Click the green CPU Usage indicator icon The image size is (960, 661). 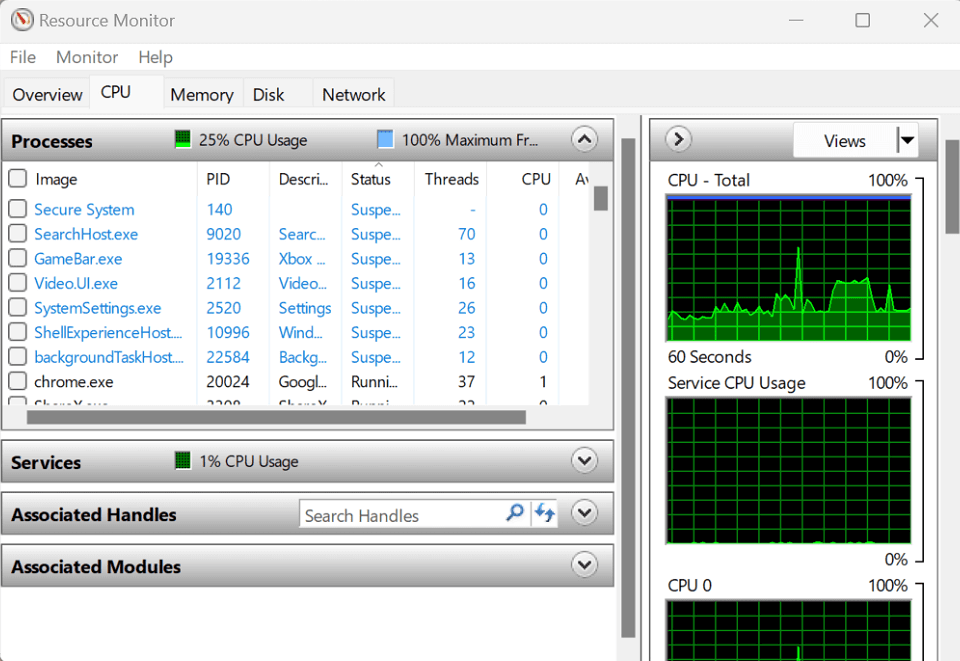[x=183, y=139]
